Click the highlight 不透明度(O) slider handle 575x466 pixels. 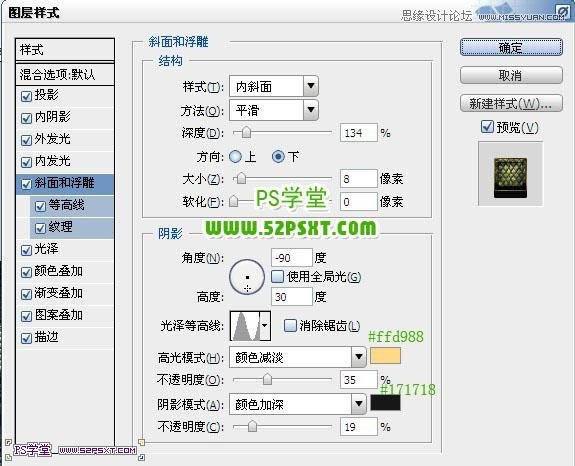pyautogui.click(x=267, y=379)
